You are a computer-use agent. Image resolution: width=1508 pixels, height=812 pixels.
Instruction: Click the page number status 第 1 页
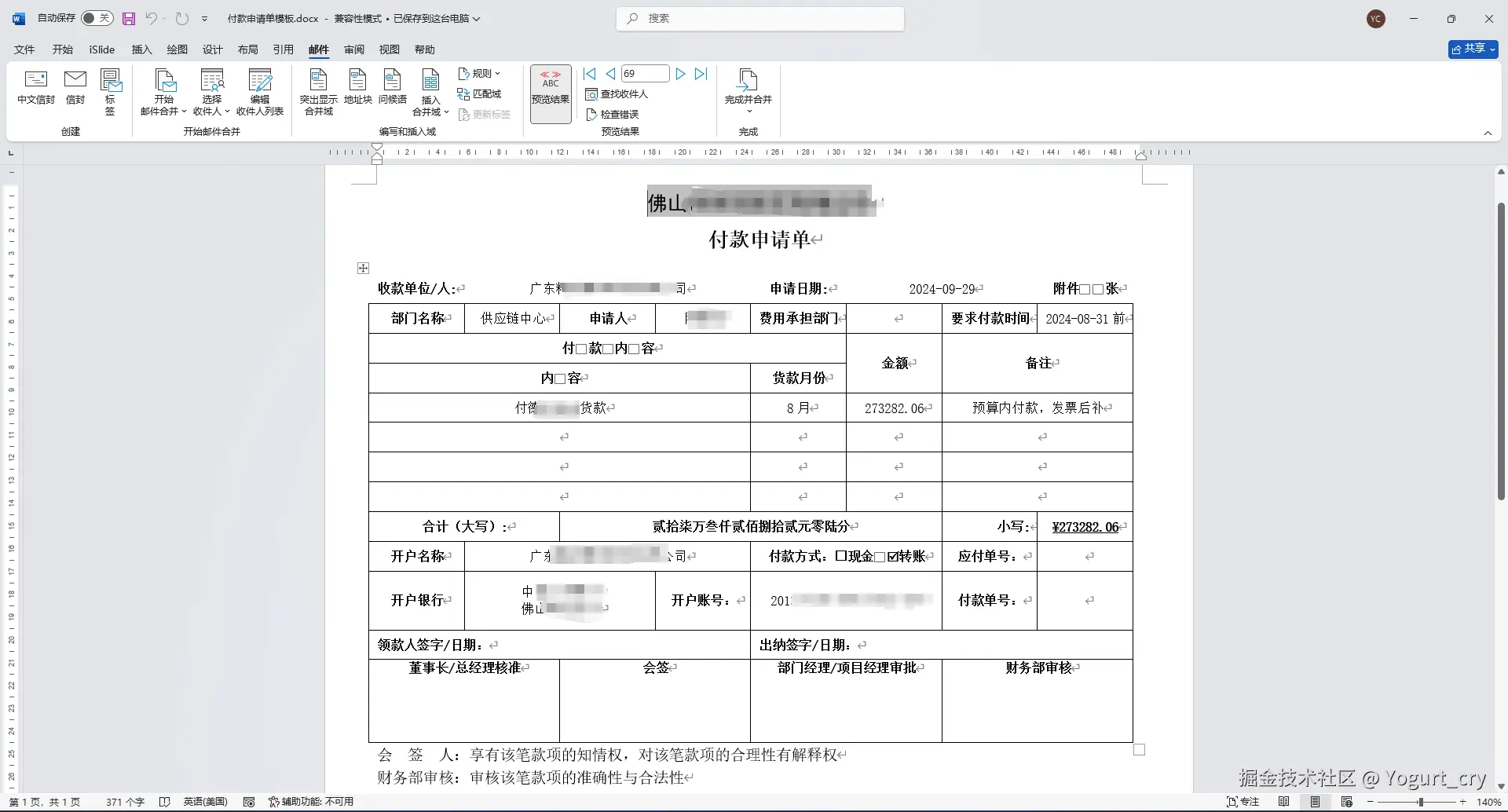point(45,802)
